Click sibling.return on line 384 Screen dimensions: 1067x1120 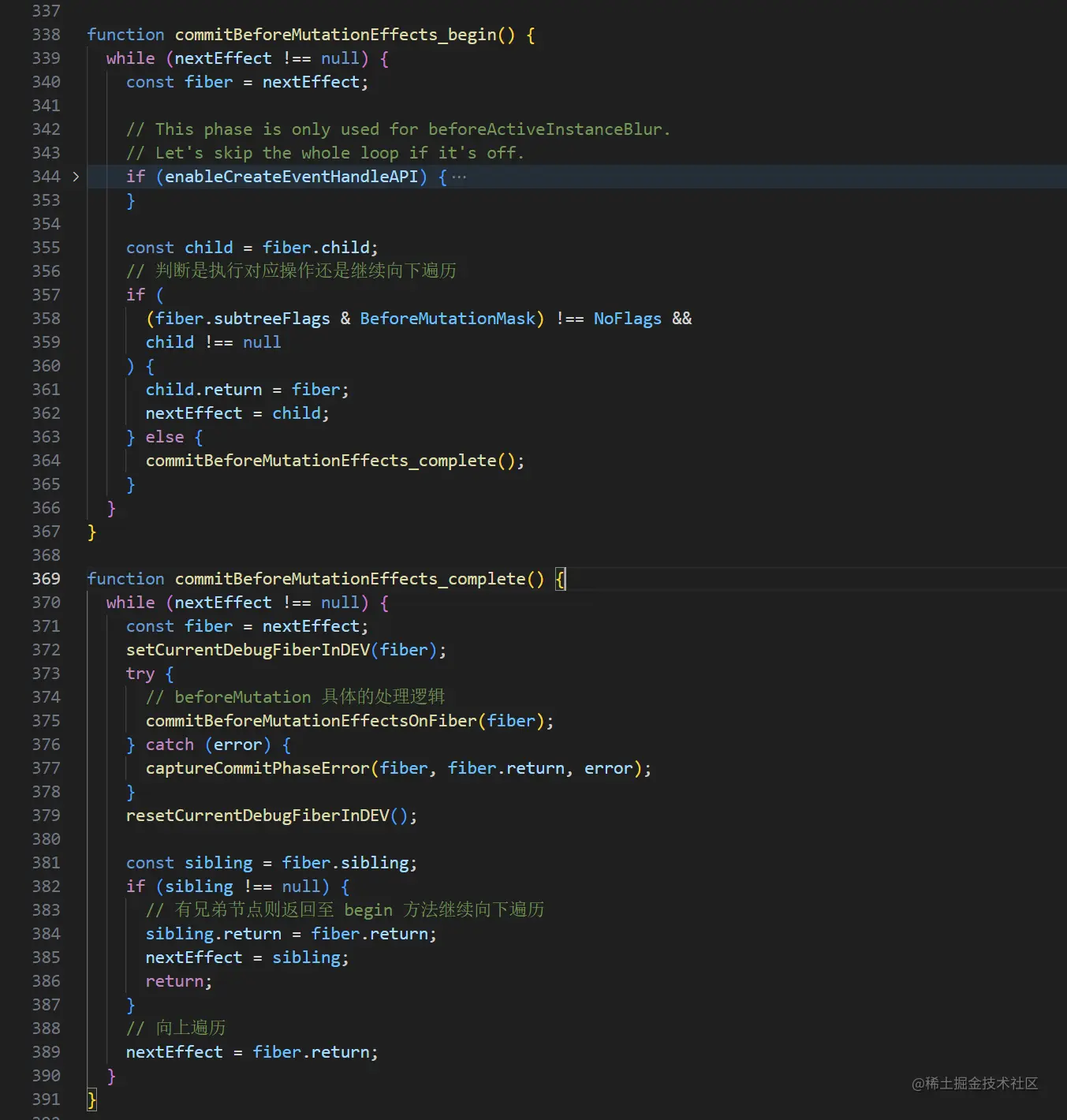tap(214, 934)
